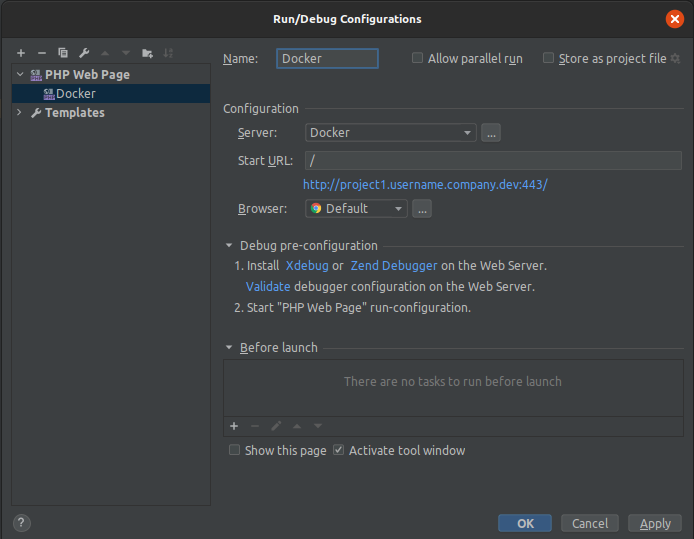Create new folder for configurations
Screen dimensions: 694x539
coord(147,53)
